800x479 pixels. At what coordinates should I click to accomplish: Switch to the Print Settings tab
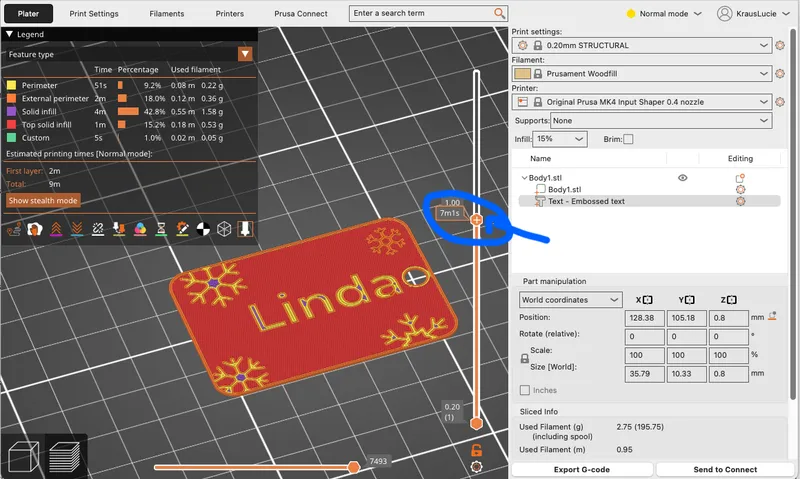(x=94, y=14)
